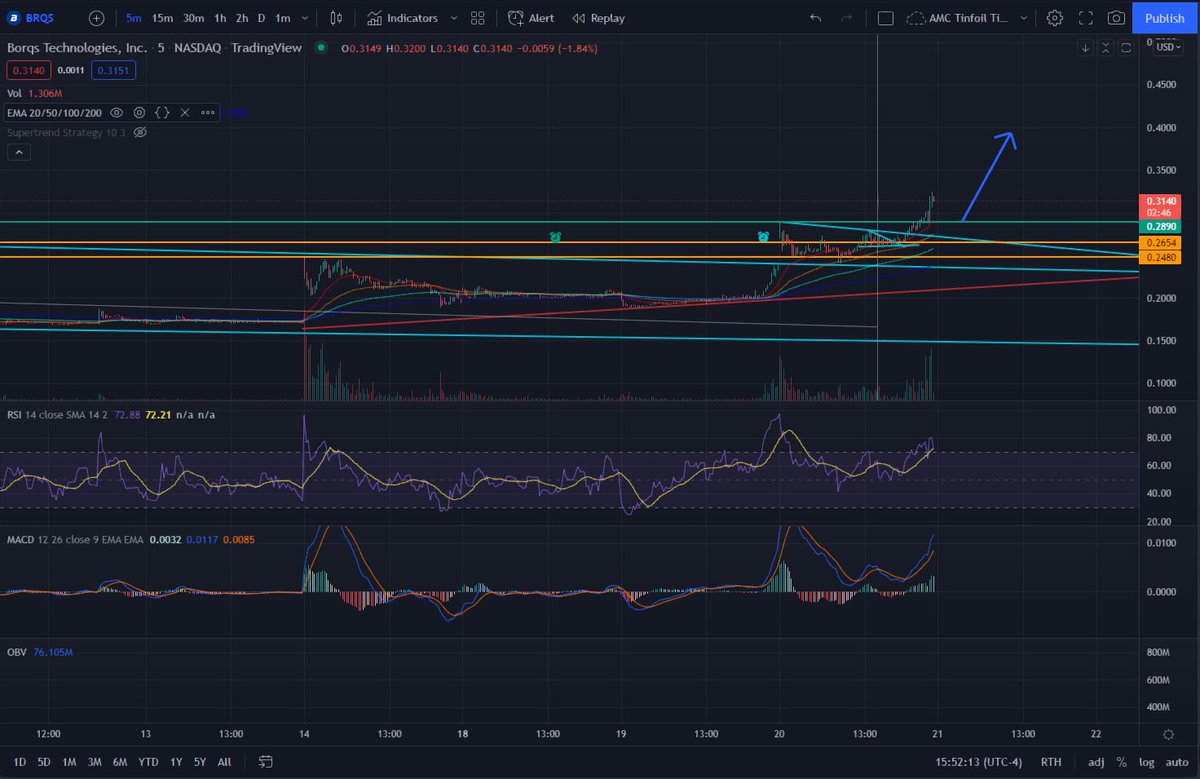Screen dimensions: 1200x779
Task: Click the second alarm clock alert marker
Action: click(763, 237)
